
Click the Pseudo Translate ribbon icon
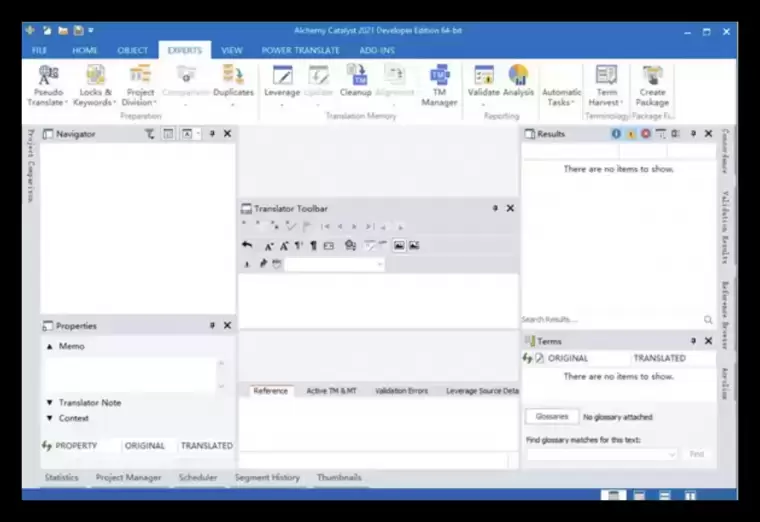click(x=47, y=76)
